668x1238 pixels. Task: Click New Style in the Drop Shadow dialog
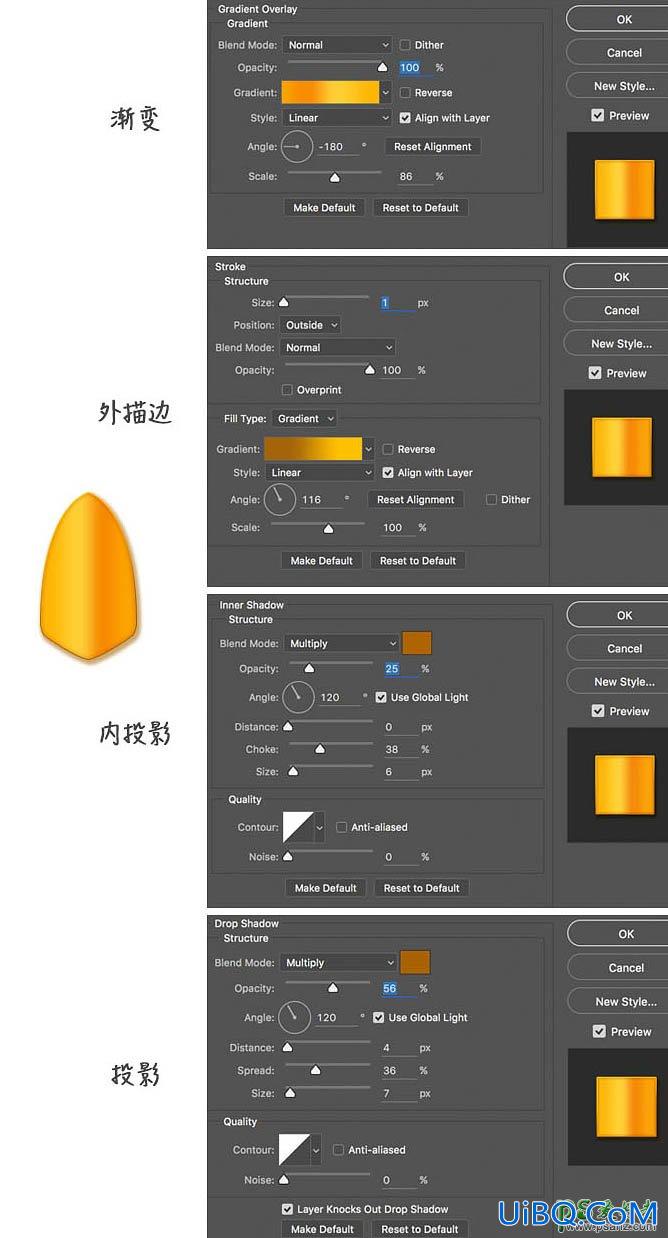coord(626,1002)
